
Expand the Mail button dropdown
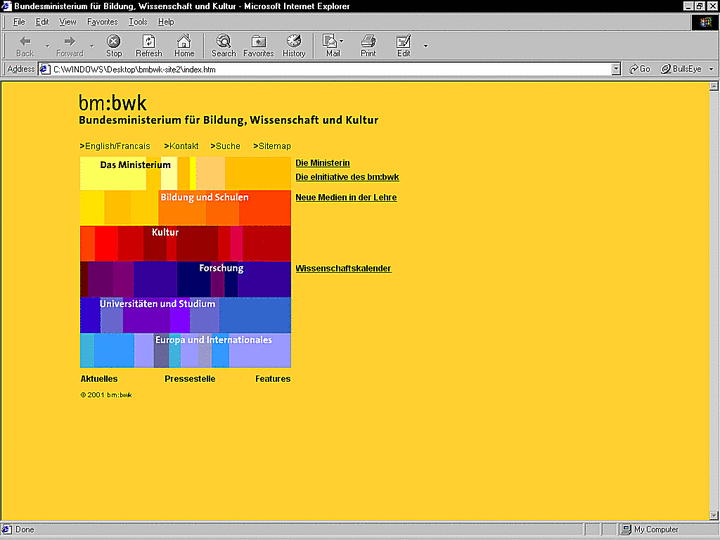pyautogui.click(x=341, y=41)
